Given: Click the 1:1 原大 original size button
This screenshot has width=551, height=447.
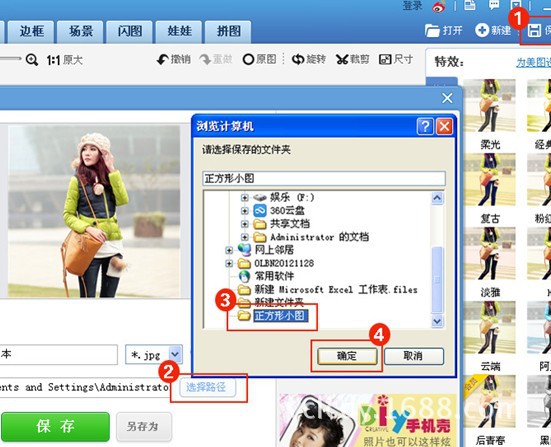Looking at the screenshot, I should 65,60.
